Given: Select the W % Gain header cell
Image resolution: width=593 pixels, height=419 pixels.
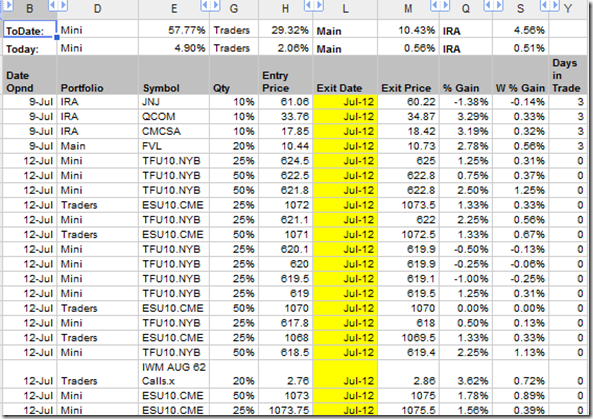Looking at the screenshot, I should click(520, 75).
